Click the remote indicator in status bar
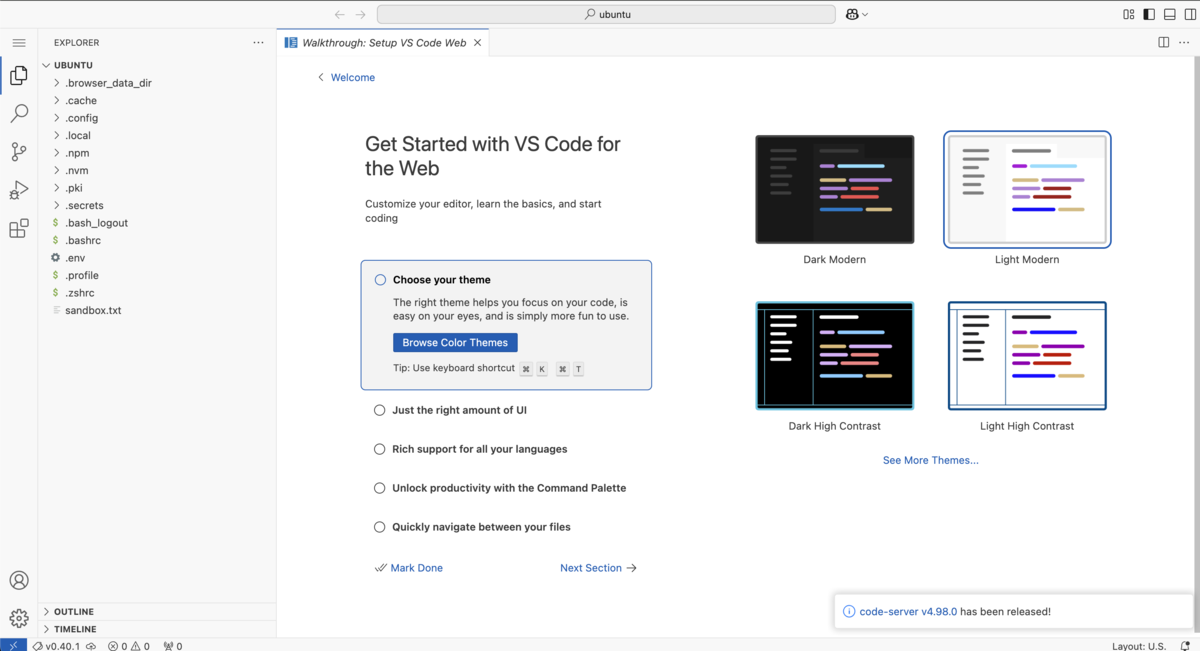 pos(13,645)
